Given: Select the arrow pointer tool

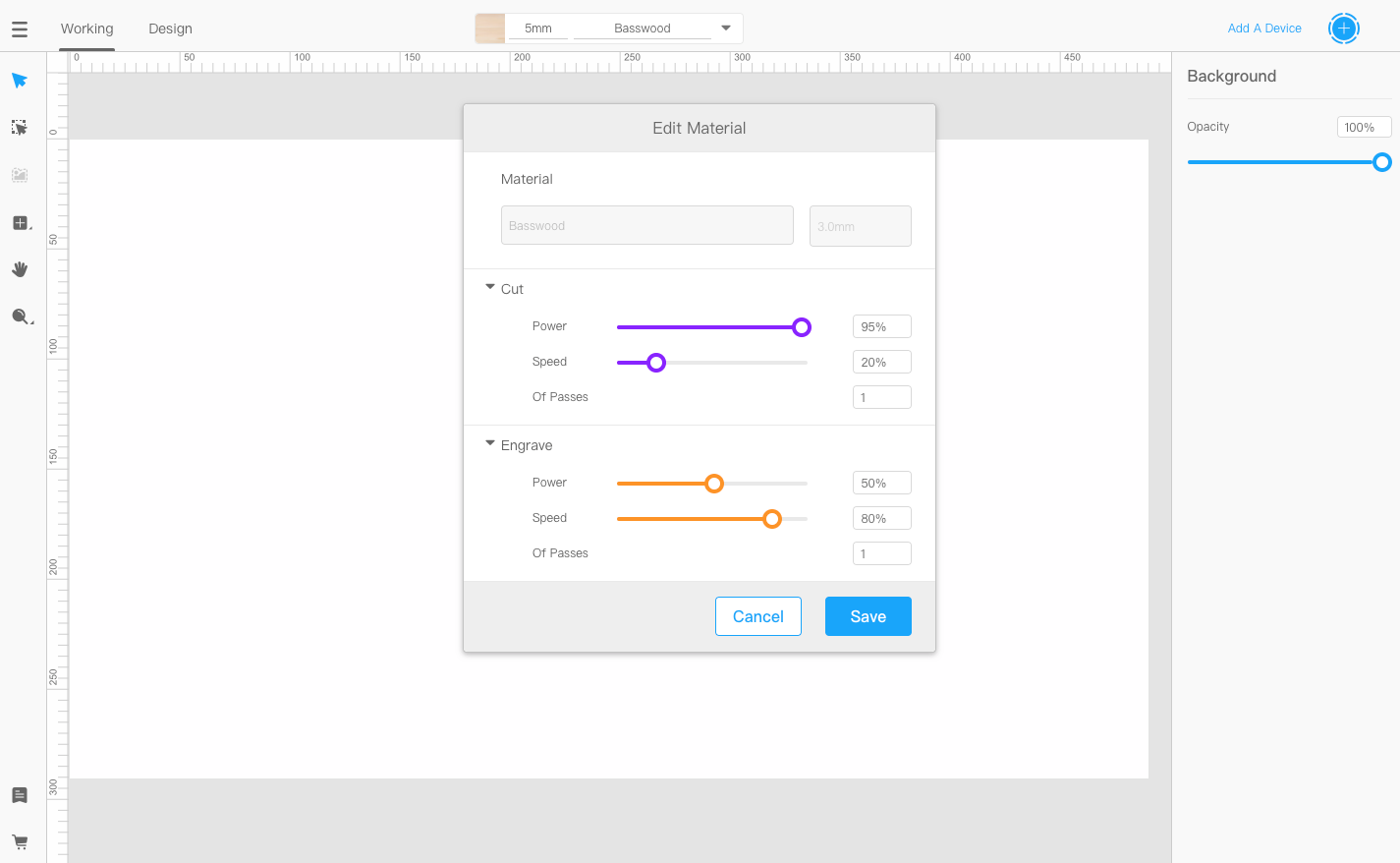Looking at the screenshot, I should 20,81.
